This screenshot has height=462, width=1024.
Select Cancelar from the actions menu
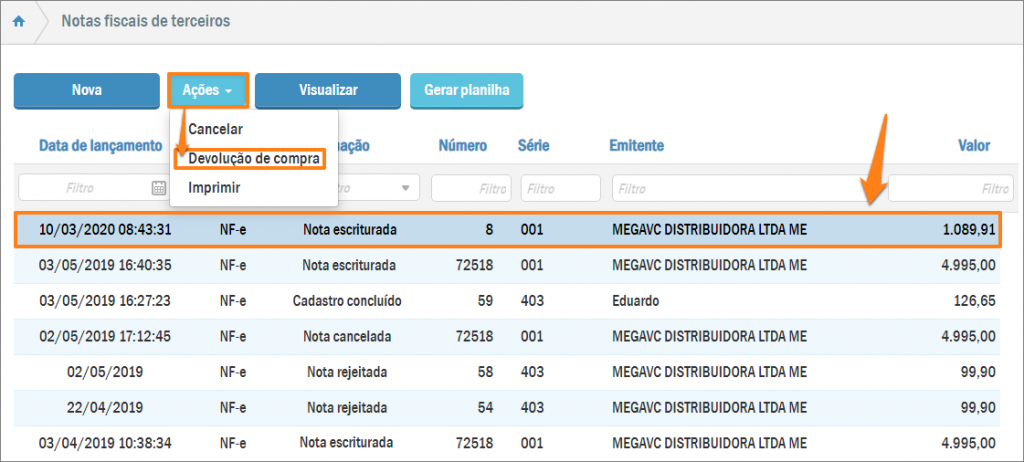coord(215,129)
